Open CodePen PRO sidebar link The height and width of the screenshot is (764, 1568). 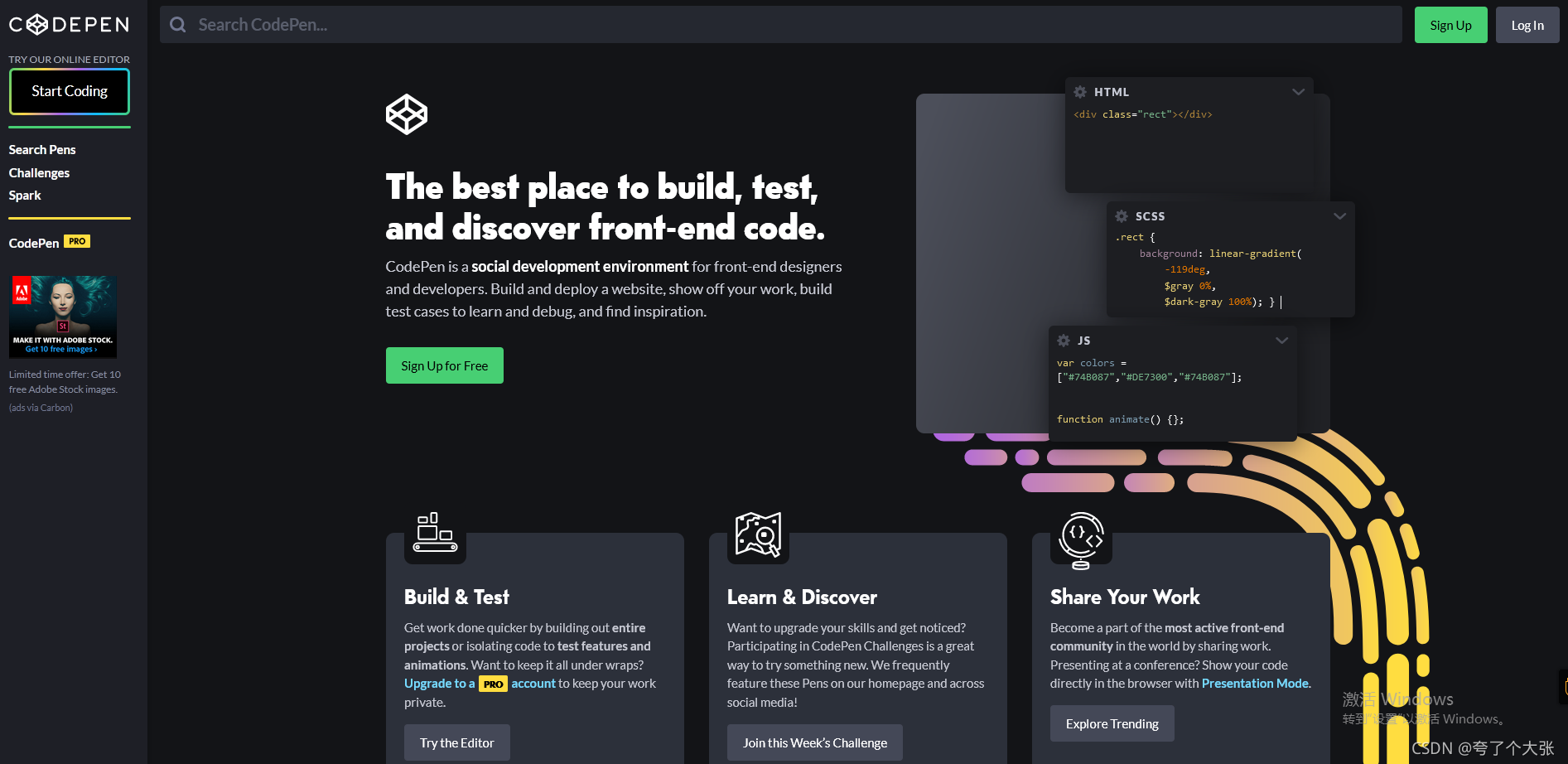[x=50, y=243]
